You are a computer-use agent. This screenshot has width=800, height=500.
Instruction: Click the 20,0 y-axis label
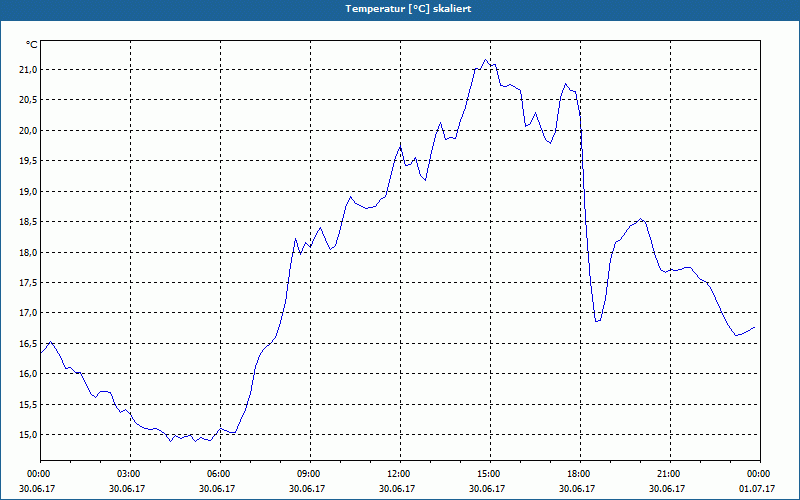(28, 131)
